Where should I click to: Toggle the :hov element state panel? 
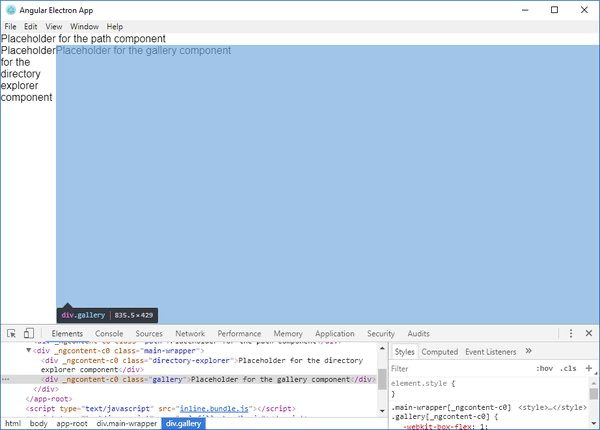pos(545,368)
